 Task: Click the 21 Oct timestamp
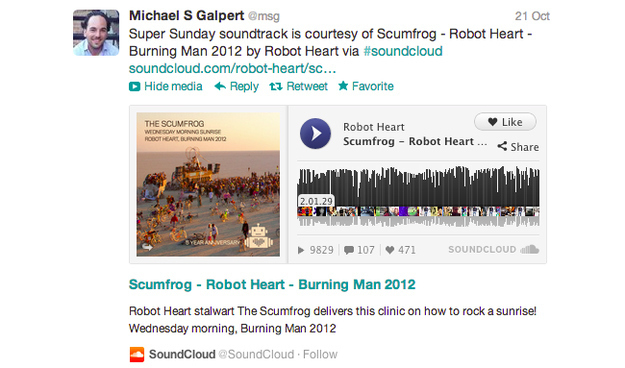click(x=532, y=16)
